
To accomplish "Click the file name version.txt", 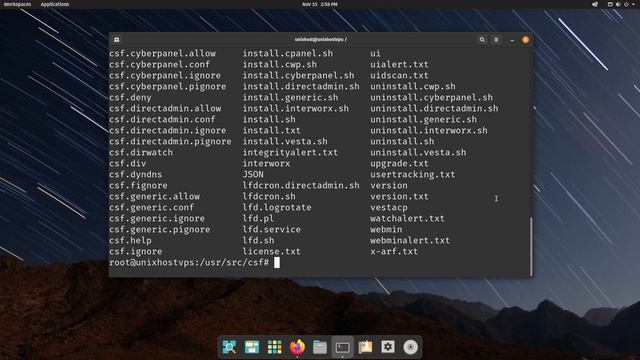I will [399, 197].
